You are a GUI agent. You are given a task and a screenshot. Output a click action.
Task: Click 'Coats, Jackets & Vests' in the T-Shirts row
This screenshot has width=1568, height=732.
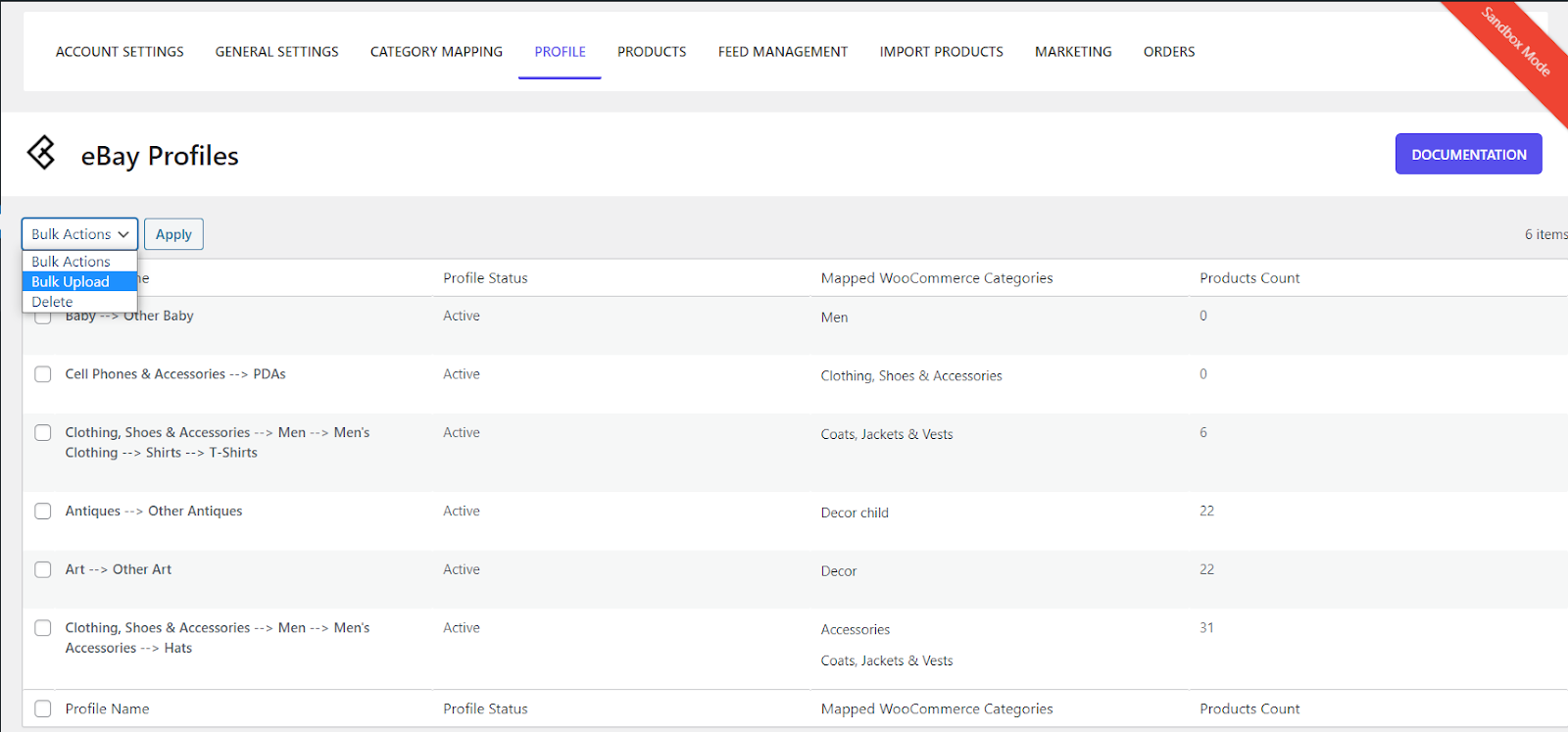(887, 434)
